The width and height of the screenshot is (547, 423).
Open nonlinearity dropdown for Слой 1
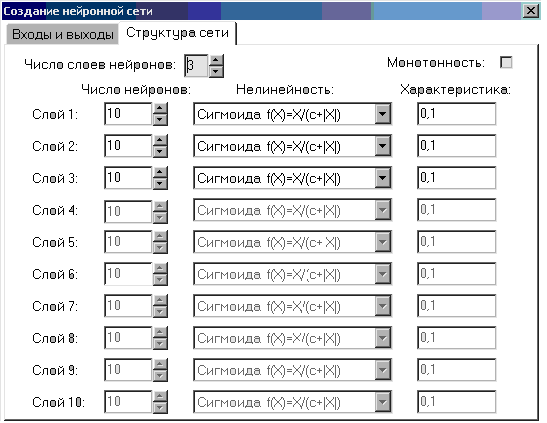pos(383,114)
